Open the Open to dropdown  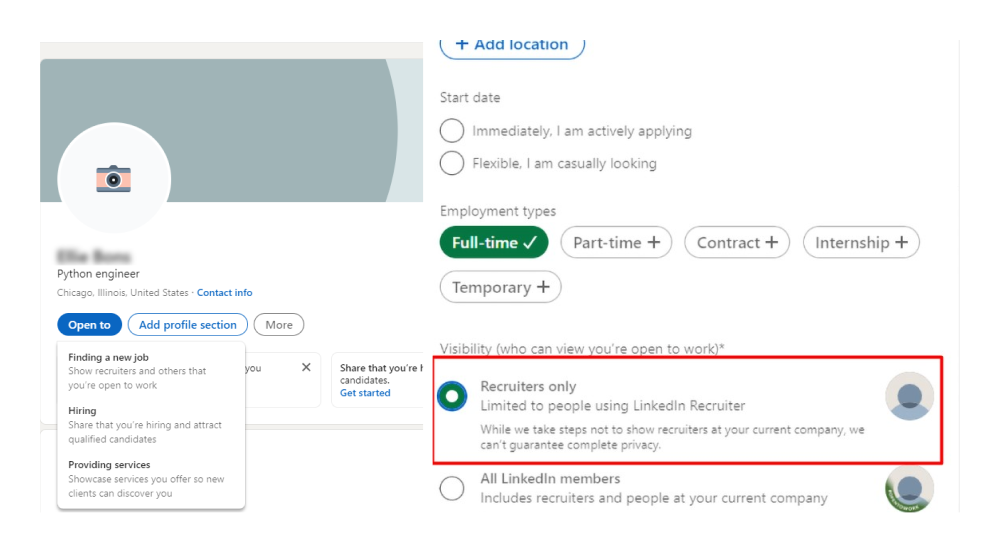tap(89, 325)
